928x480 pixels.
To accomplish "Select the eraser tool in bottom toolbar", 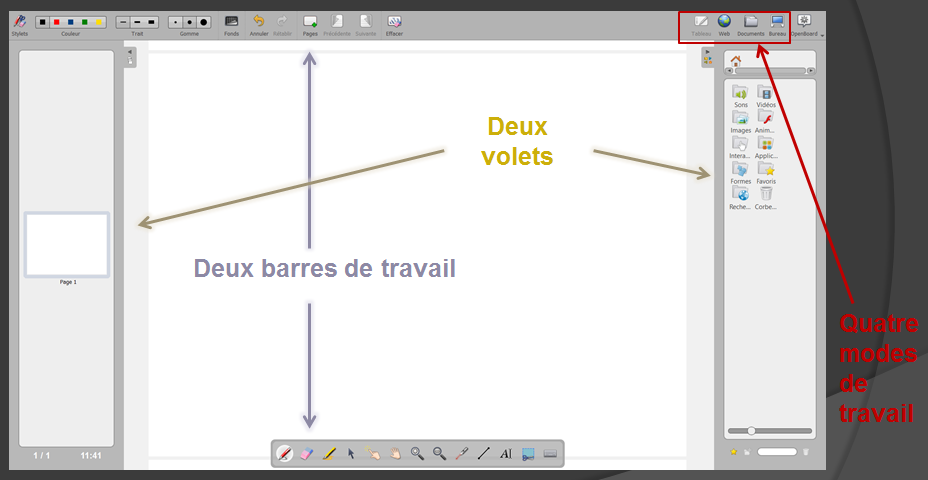I will tap(307, 454).
